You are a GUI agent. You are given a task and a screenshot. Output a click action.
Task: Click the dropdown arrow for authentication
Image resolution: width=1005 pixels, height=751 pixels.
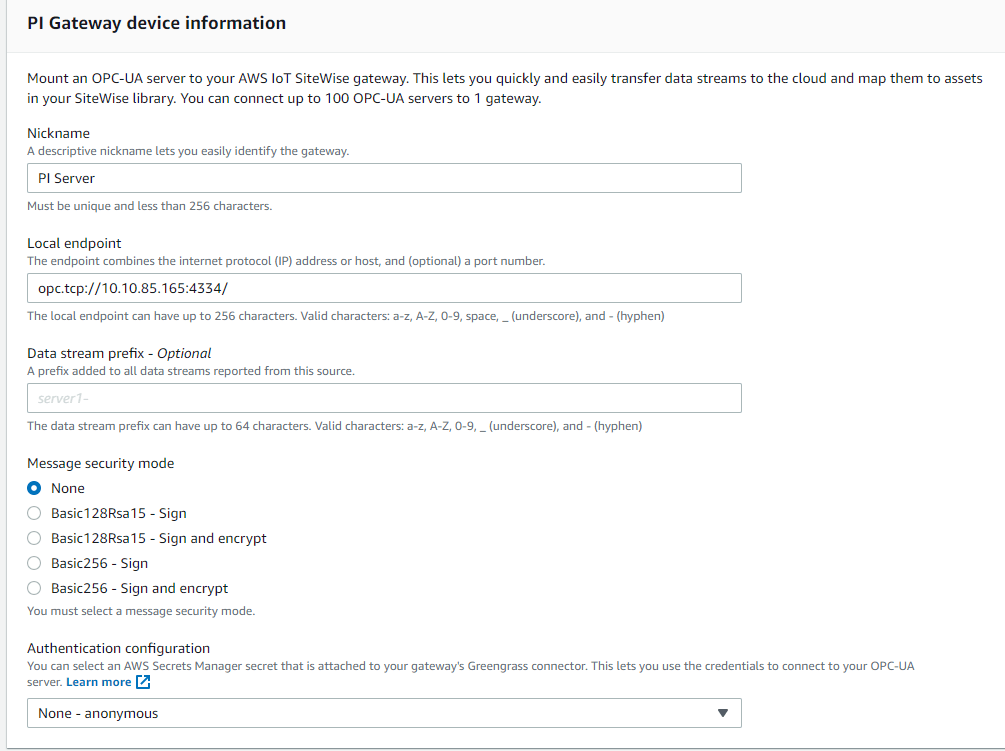723,713
